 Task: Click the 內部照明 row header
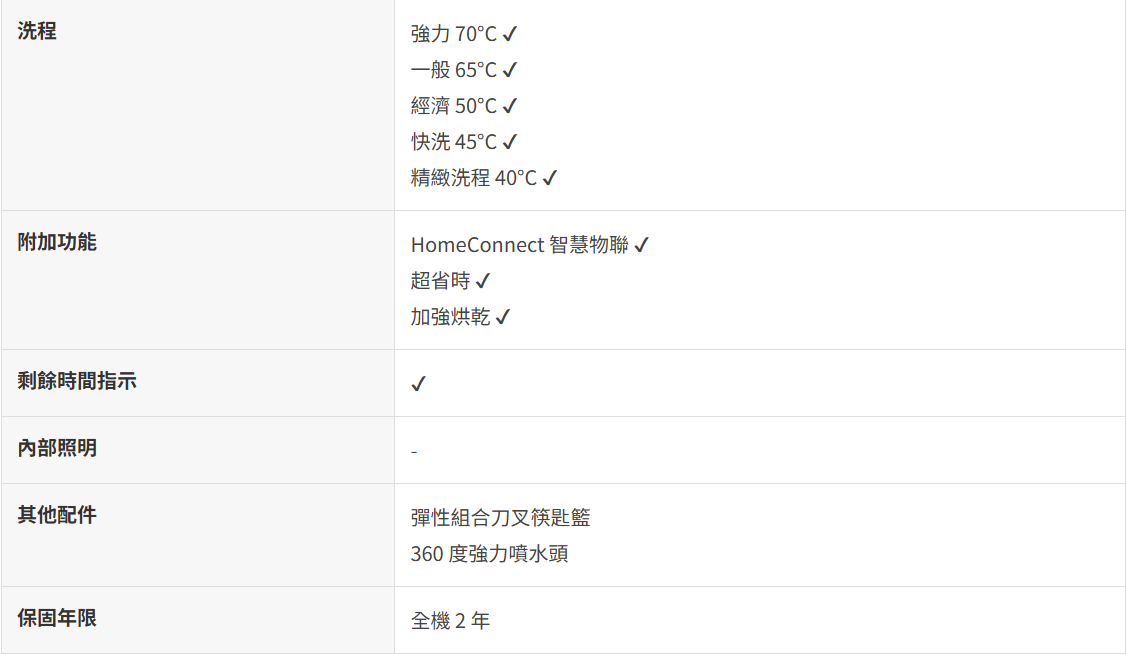point(57,448)
